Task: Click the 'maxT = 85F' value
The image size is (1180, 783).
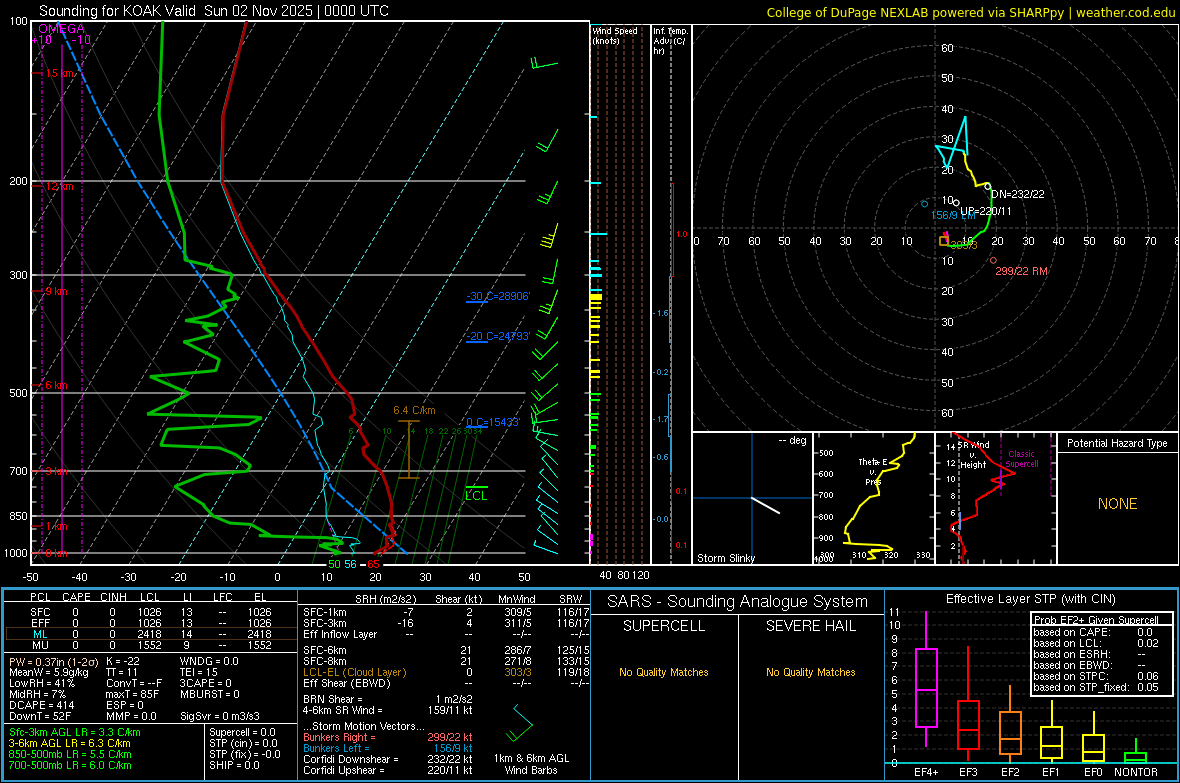Action: [x=132, y=694]
